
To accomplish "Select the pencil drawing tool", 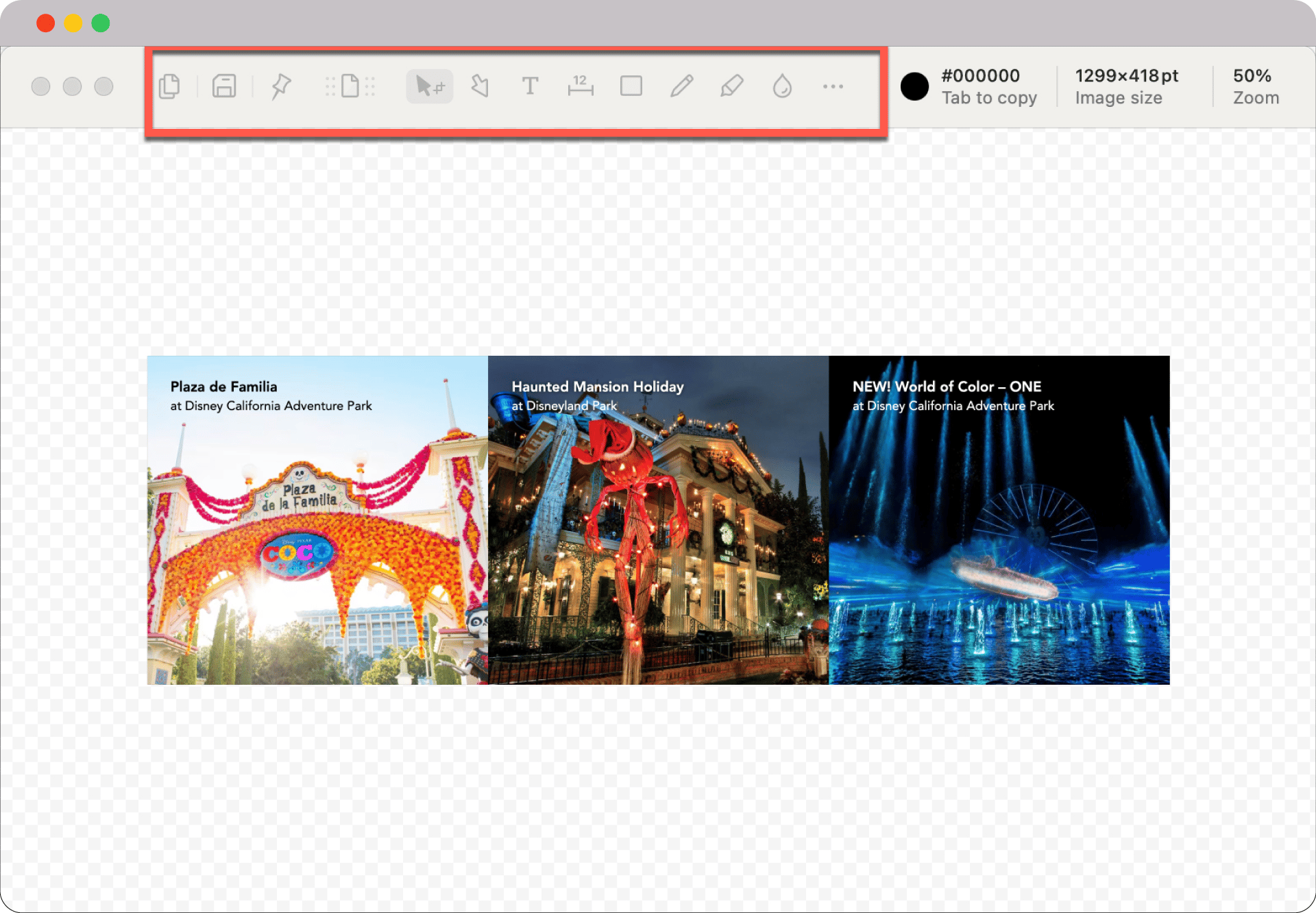I will (x=681, y=86).
